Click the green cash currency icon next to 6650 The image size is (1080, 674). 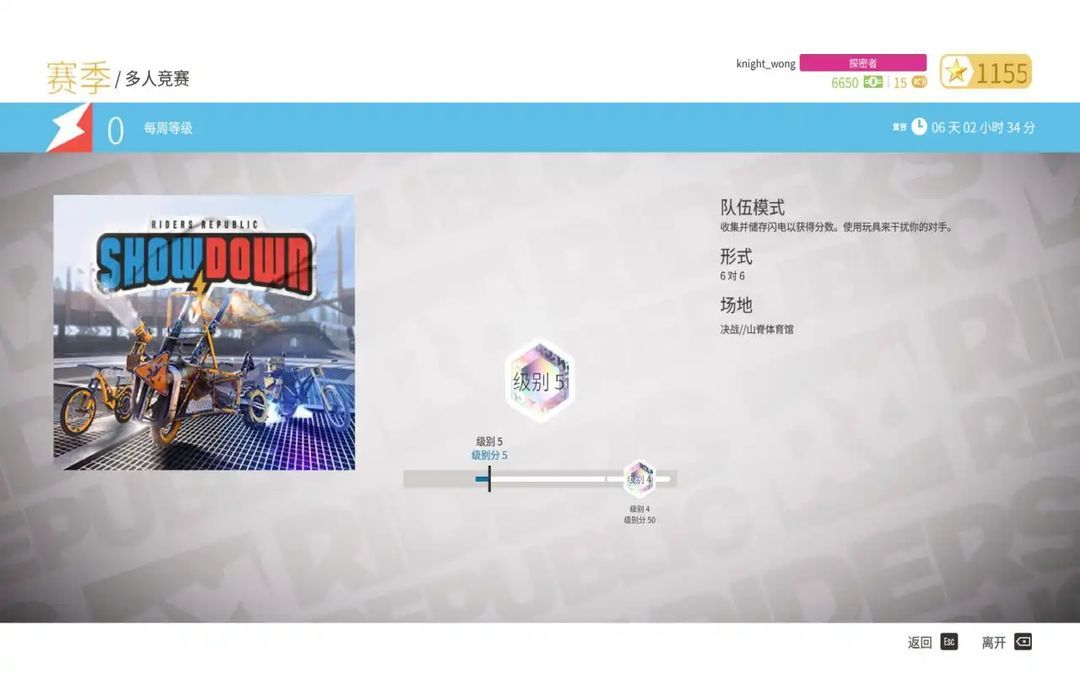click(873, 82)
